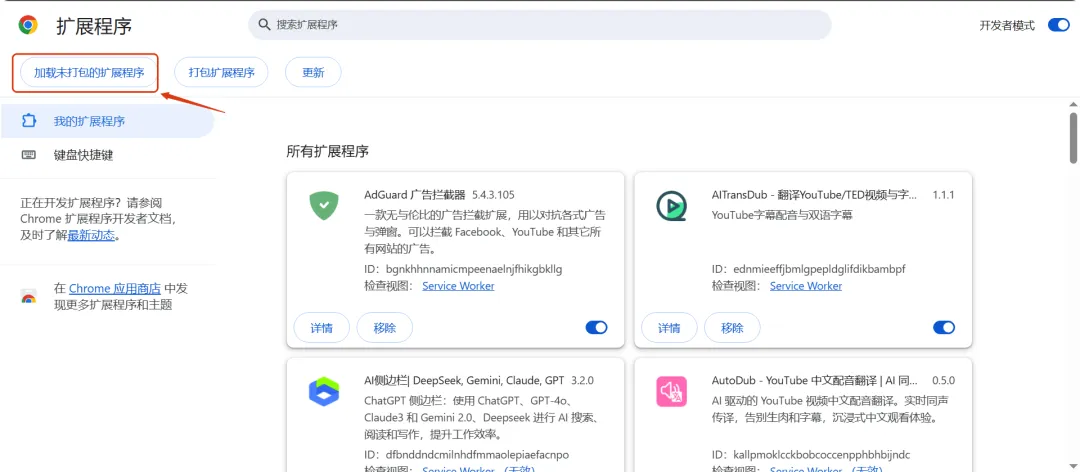Click the 搜索扩展程序 search field

539,25
